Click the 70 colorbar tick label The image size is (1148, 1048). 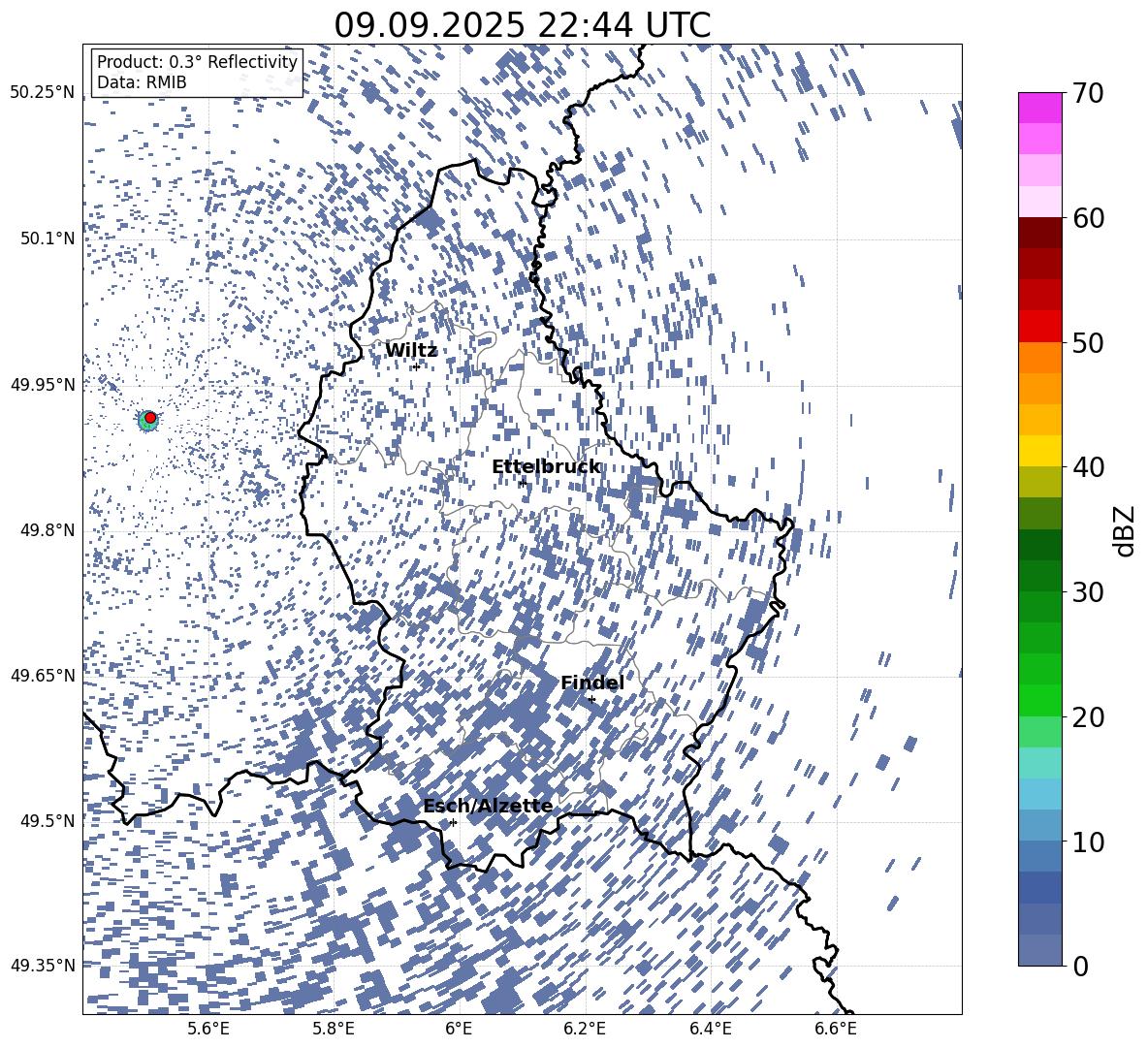coord(1089,93)
